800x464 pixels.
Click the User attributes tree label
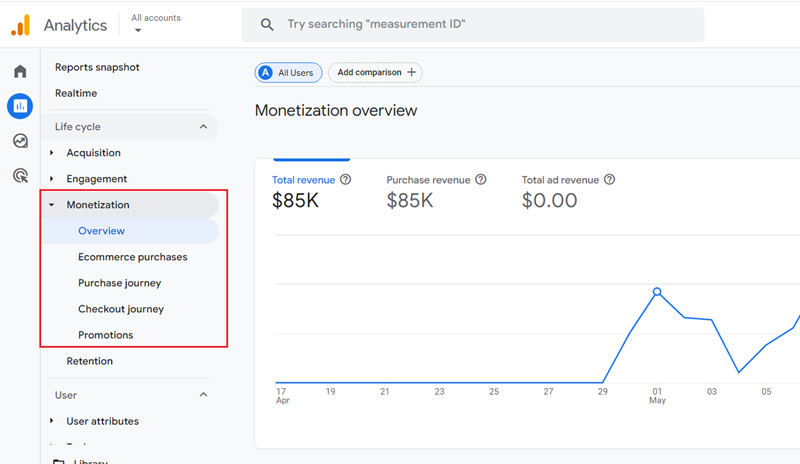103,421
